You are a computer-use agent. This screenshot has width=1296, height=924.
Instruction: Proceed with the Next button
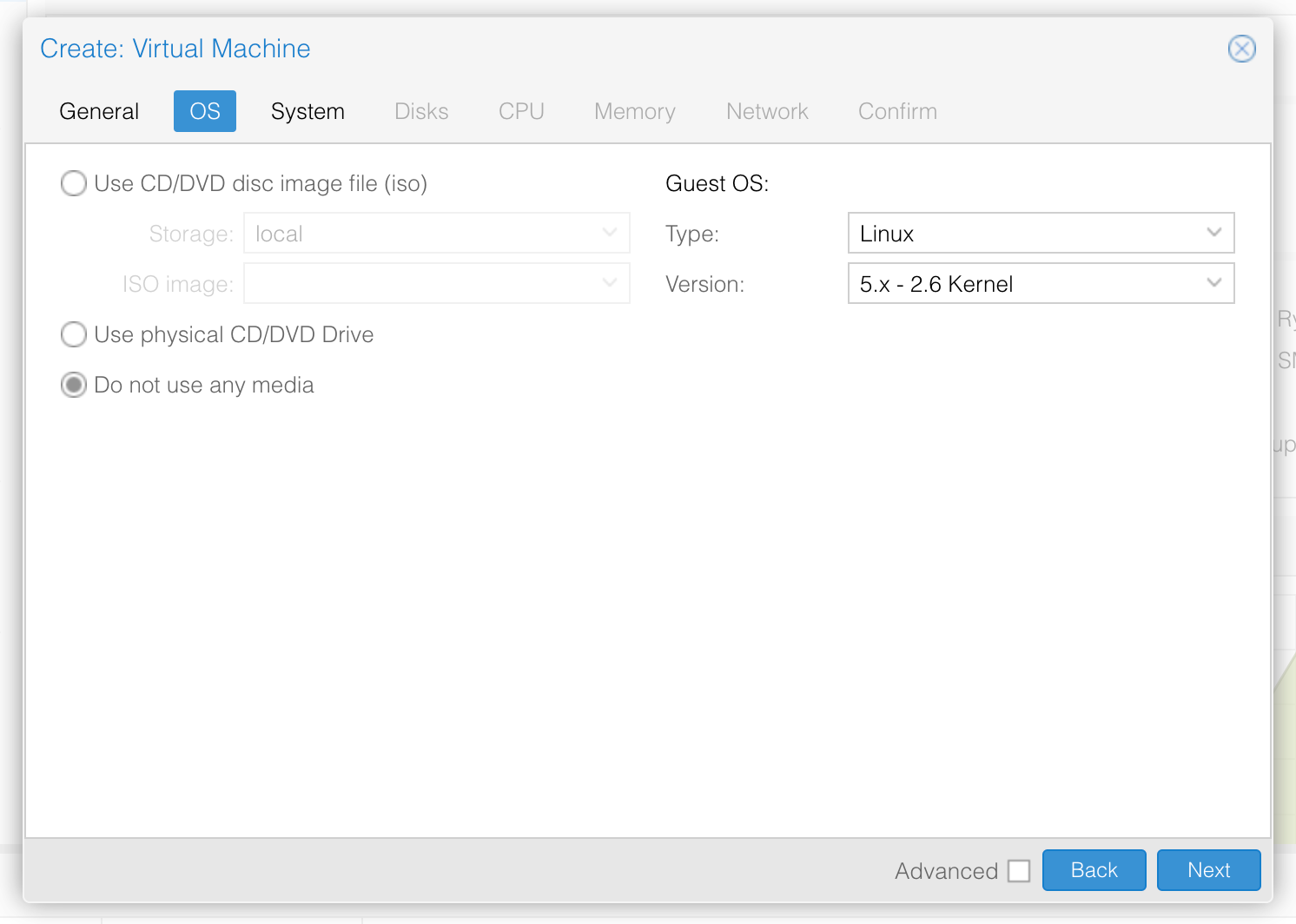pos(1208,870)
